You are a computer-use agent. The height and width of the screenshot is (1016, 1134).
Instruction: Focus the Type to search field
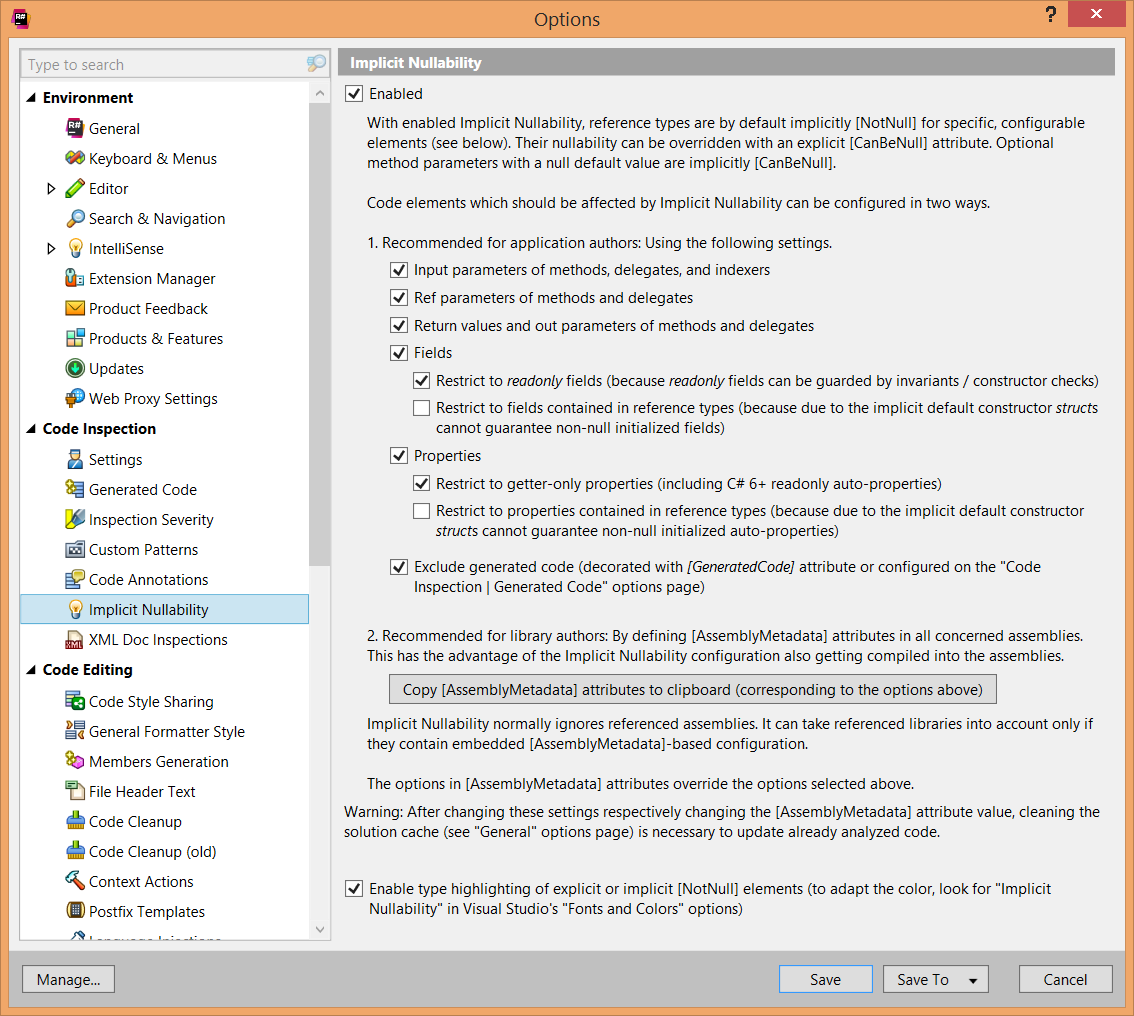point(160,64)
